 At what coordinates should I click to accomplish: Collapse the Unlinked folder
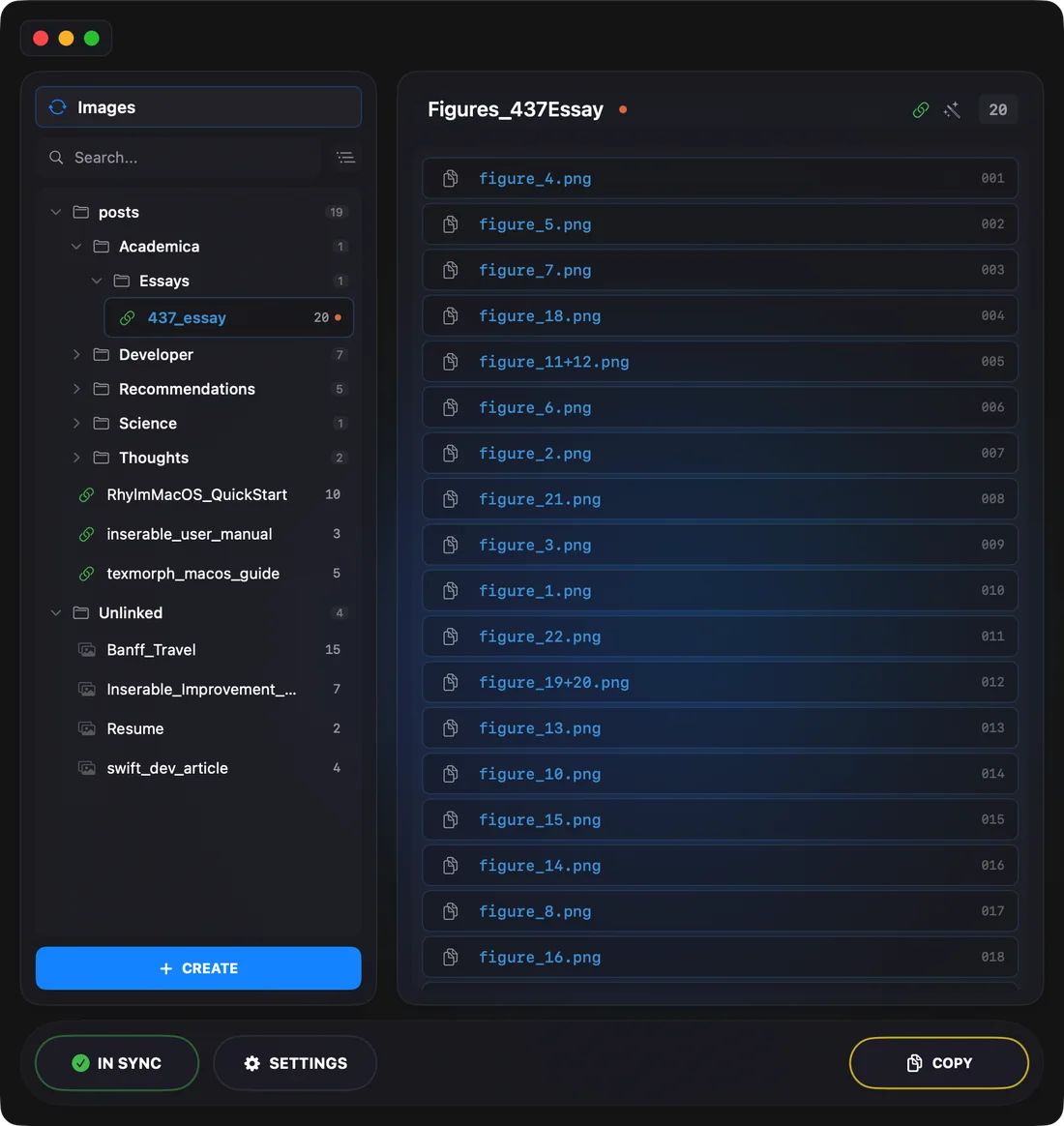pos(56,613)
